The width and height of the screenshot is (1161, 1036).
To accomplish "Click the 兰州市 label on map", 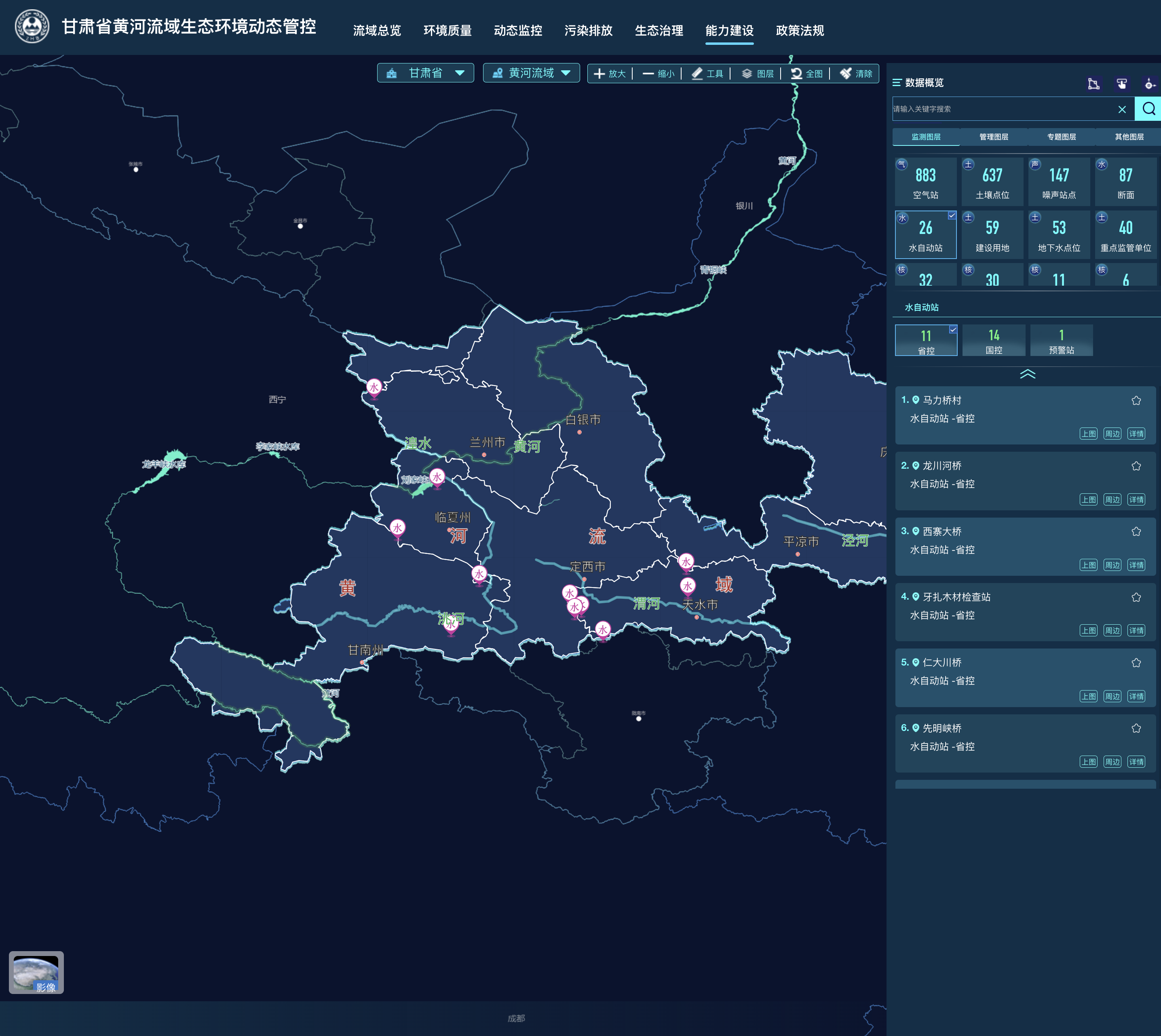I will point(488,442).
